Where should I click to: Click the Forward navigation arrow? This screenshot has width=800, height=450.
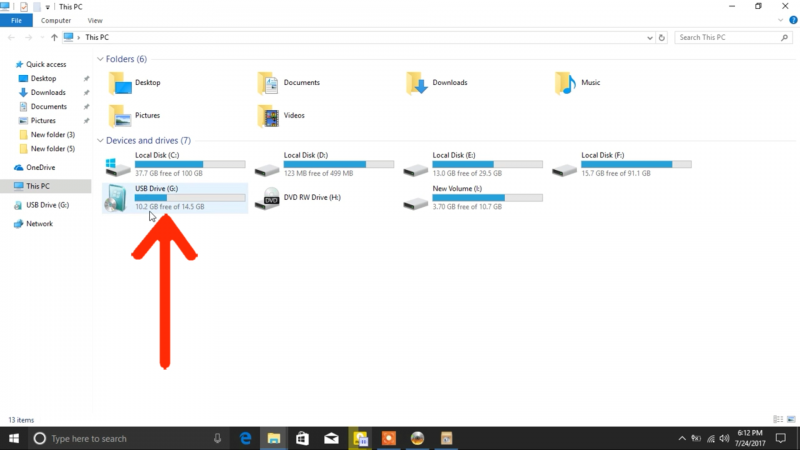(x=29, y=37)
